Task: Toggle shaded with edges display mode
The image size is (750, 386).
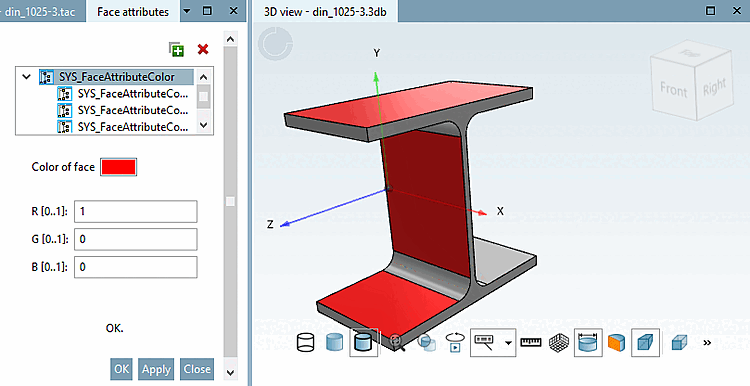Action: pos(364,342)
